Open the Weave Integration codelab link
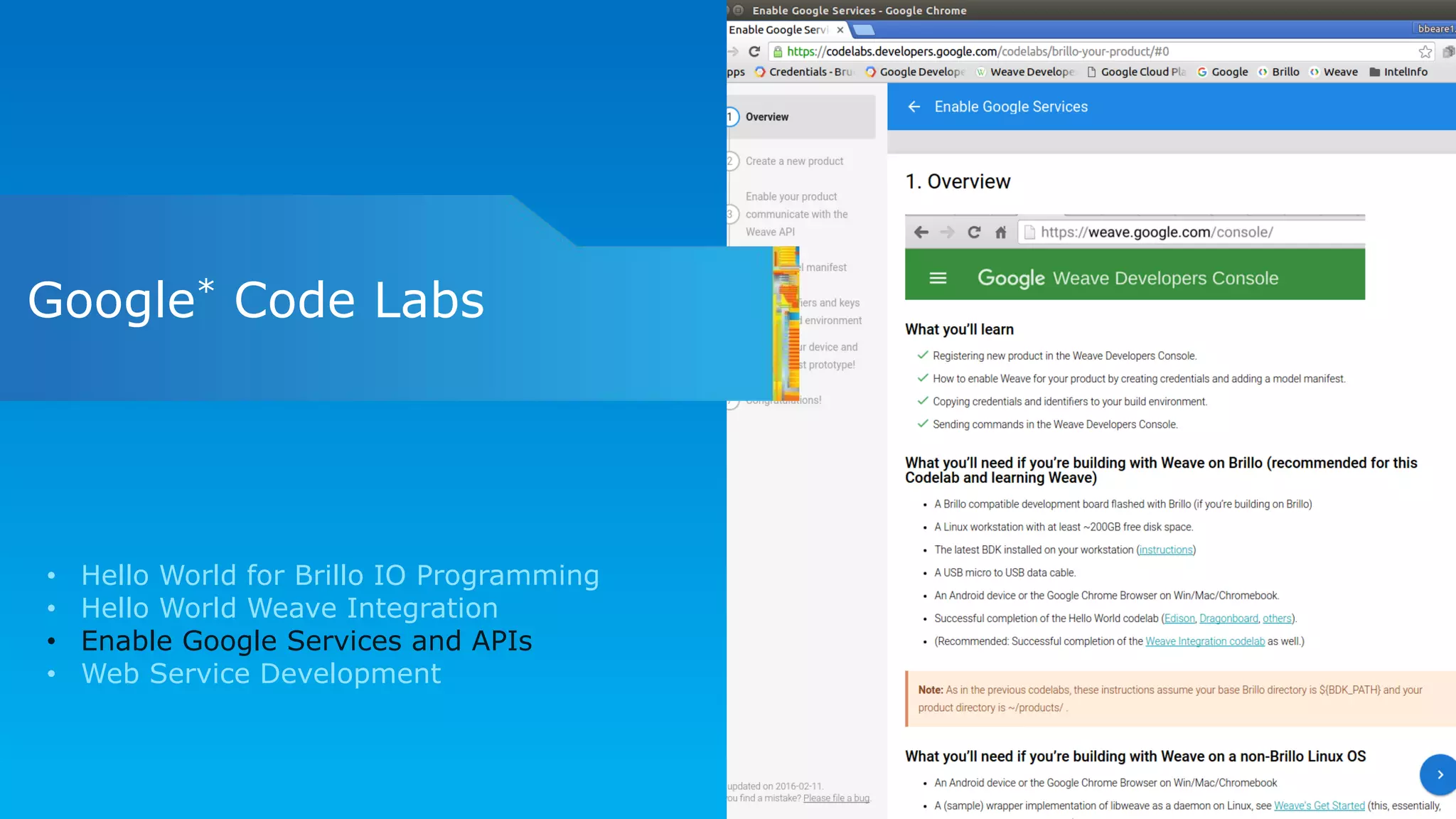 pos(1205,641)
